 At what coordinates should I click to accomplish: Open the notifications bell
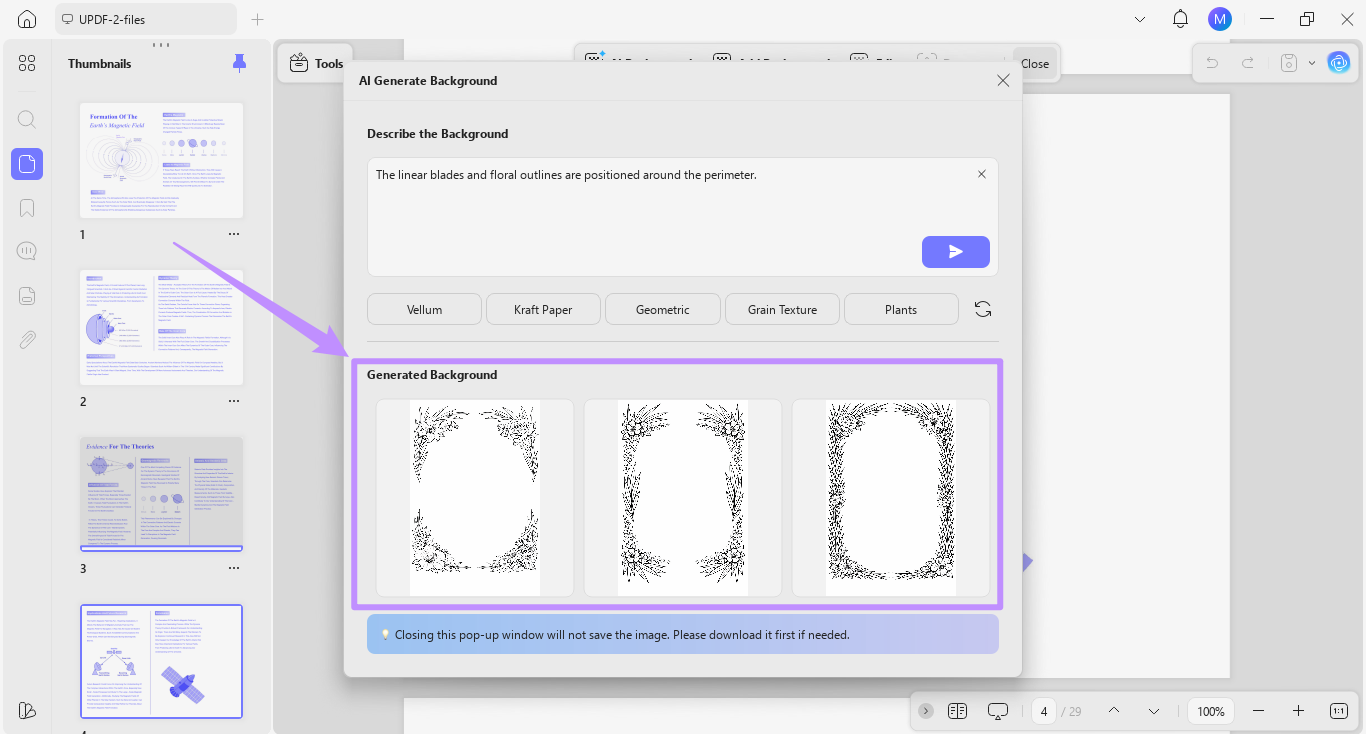pos(1180,19)
